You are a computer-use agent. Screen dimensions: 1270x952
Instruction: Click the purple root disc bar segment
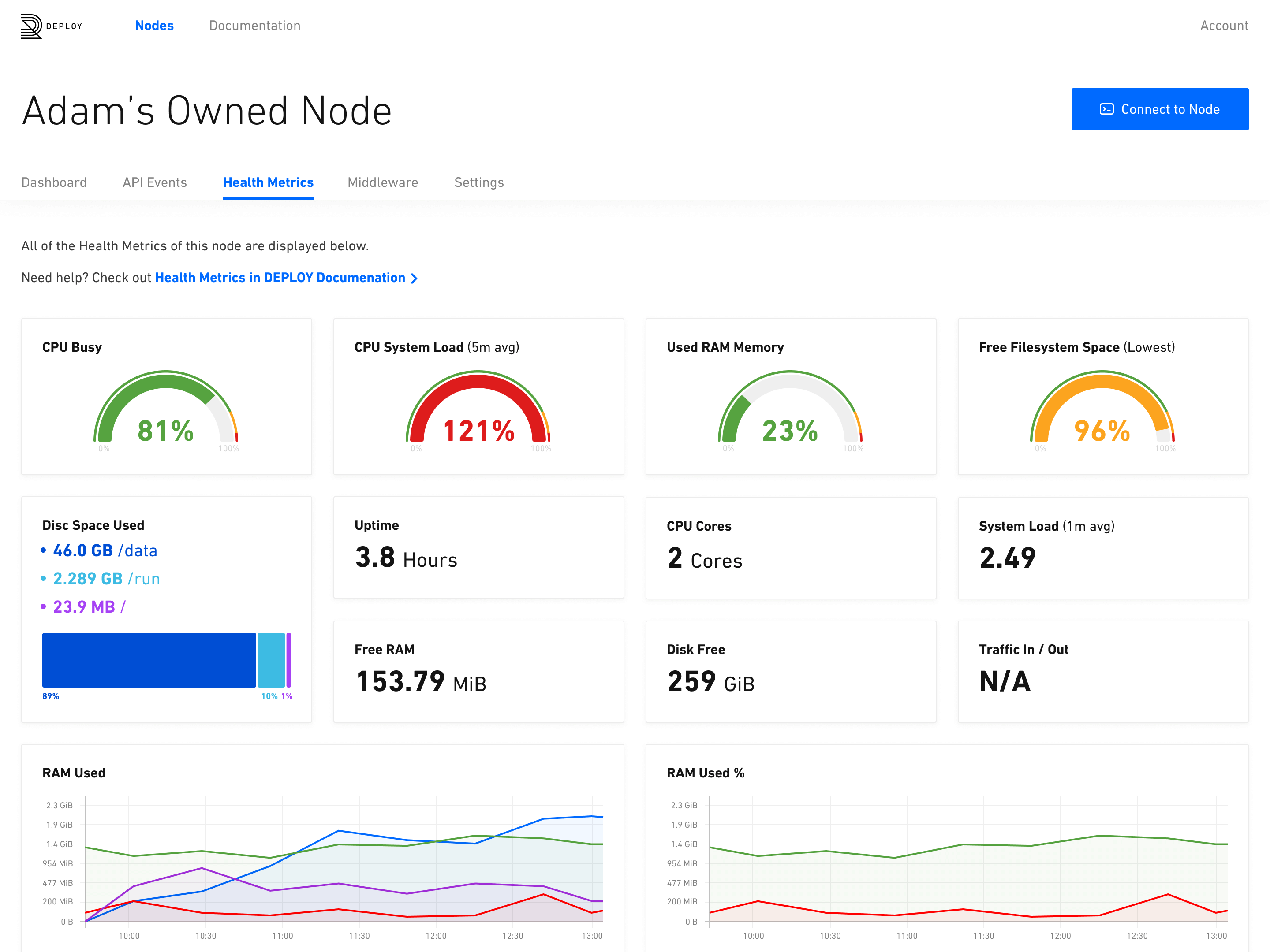click(x=289, y=660)
